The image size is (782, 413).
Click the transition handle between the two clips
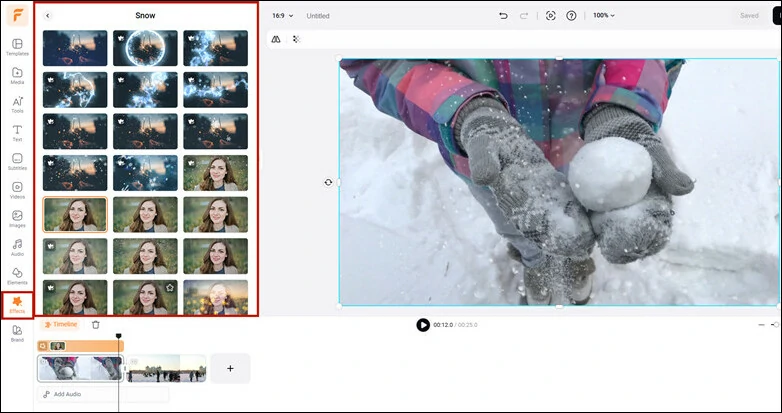pyautogui.click(x=125, y=369)
